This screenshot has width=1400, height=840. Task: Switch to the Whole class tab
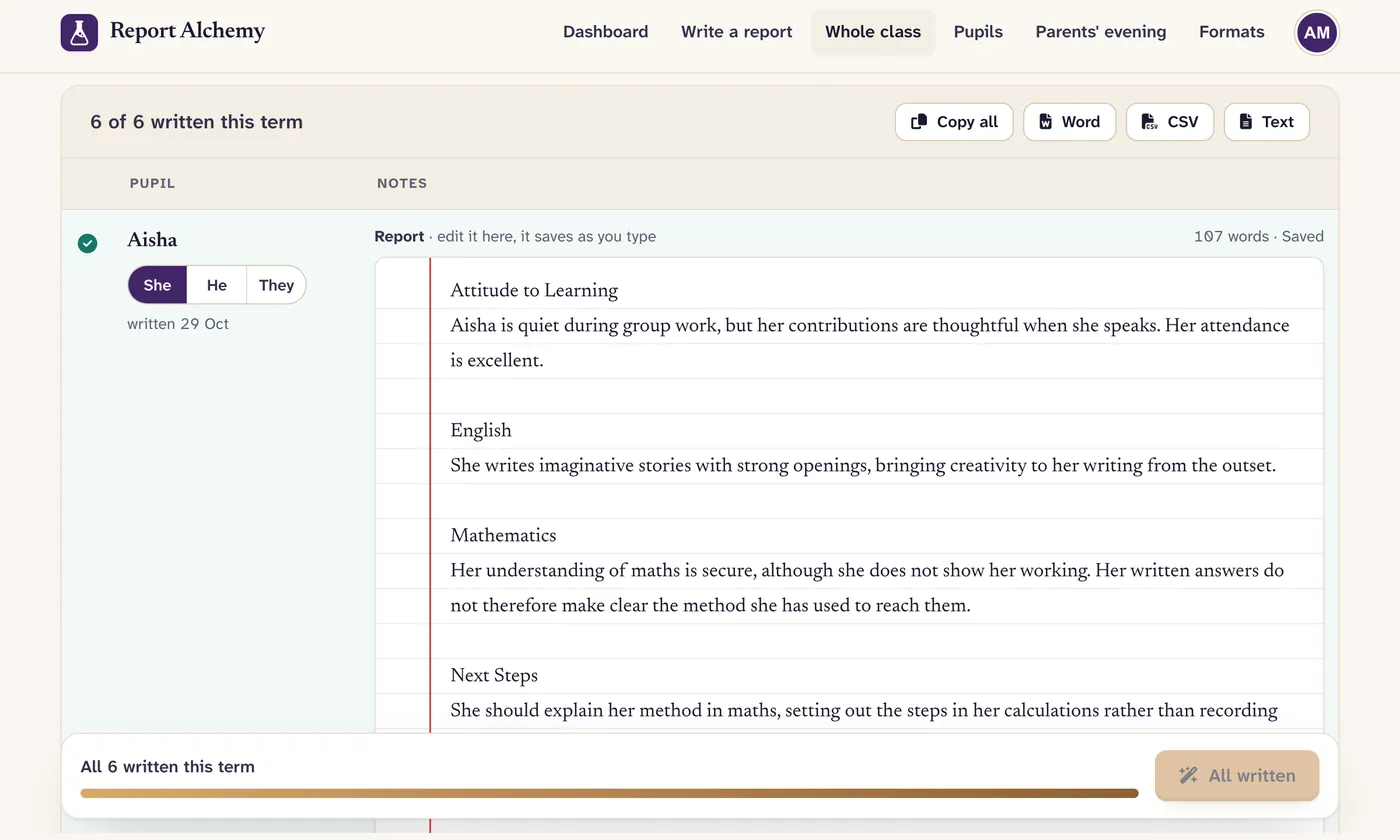pos(873,32)
